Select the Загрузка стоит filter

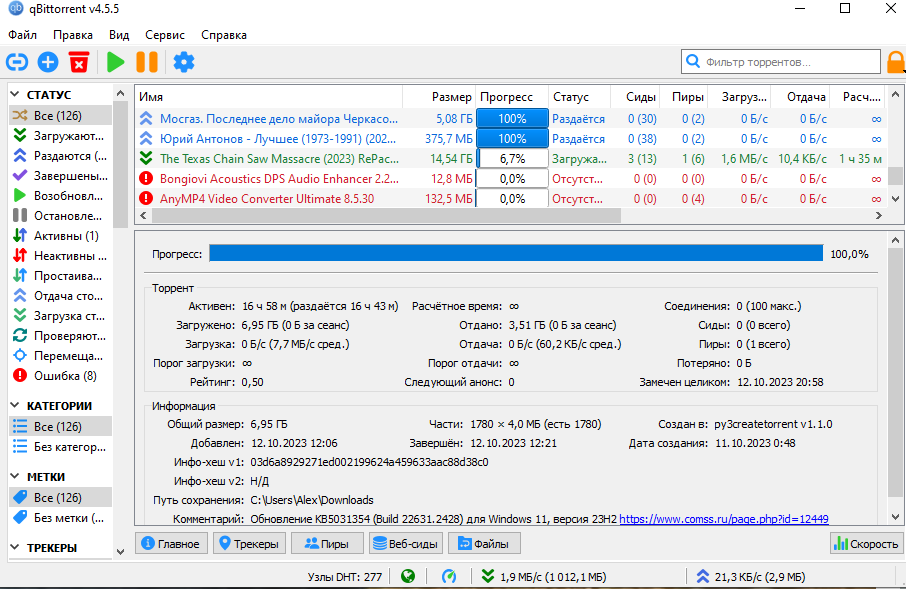pos(61,316)
